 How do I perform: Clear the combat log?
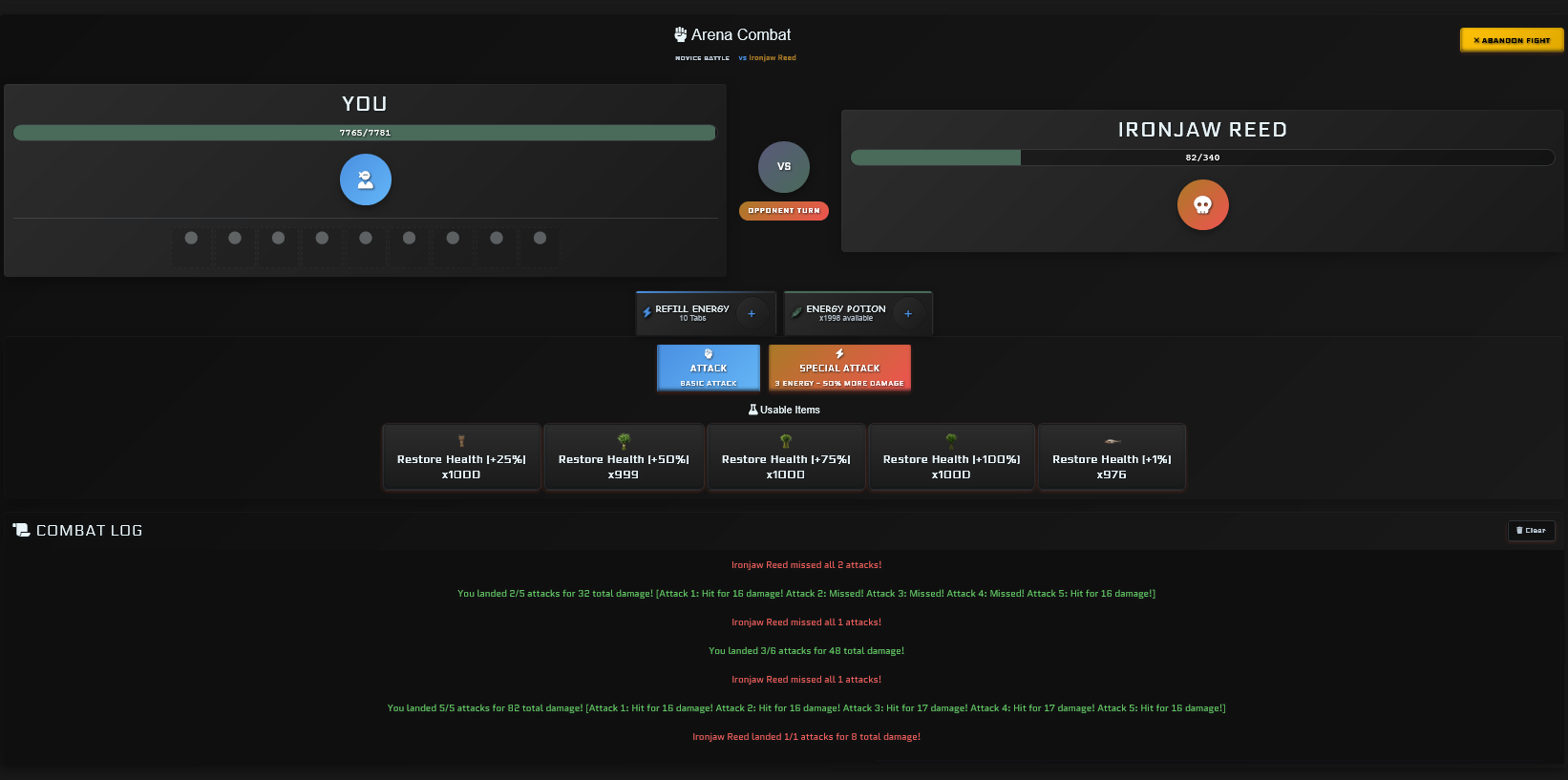(1531, 531)
